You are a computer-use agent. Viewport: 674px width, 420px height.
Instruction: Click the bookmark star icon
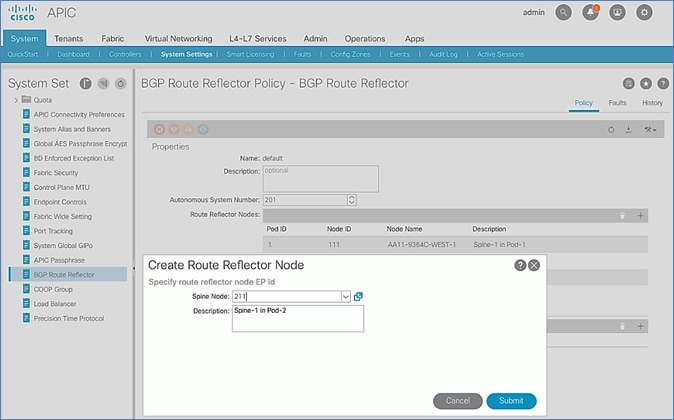[x=646, y=83]
